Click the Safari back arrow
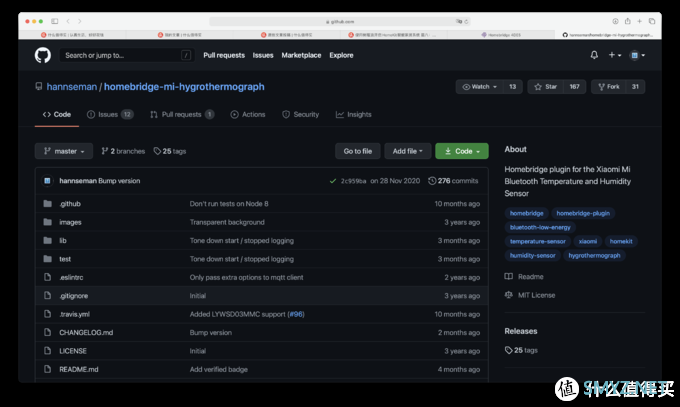Viewport: 680px width, 407px height. [x=68, y=21]
